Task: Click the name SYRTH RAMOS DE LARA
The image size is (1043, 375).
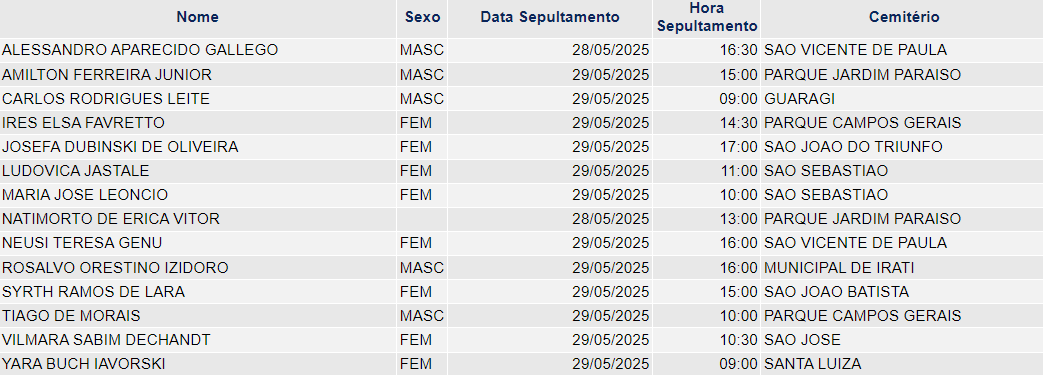Action: [x=93, y=292]
